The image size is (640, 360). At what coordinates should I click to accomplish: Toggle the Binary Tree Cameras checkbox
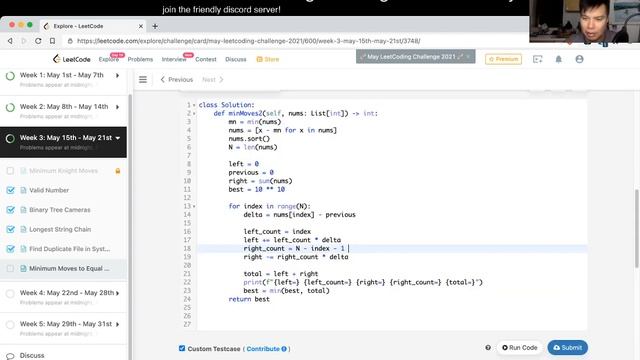[11, 210]
